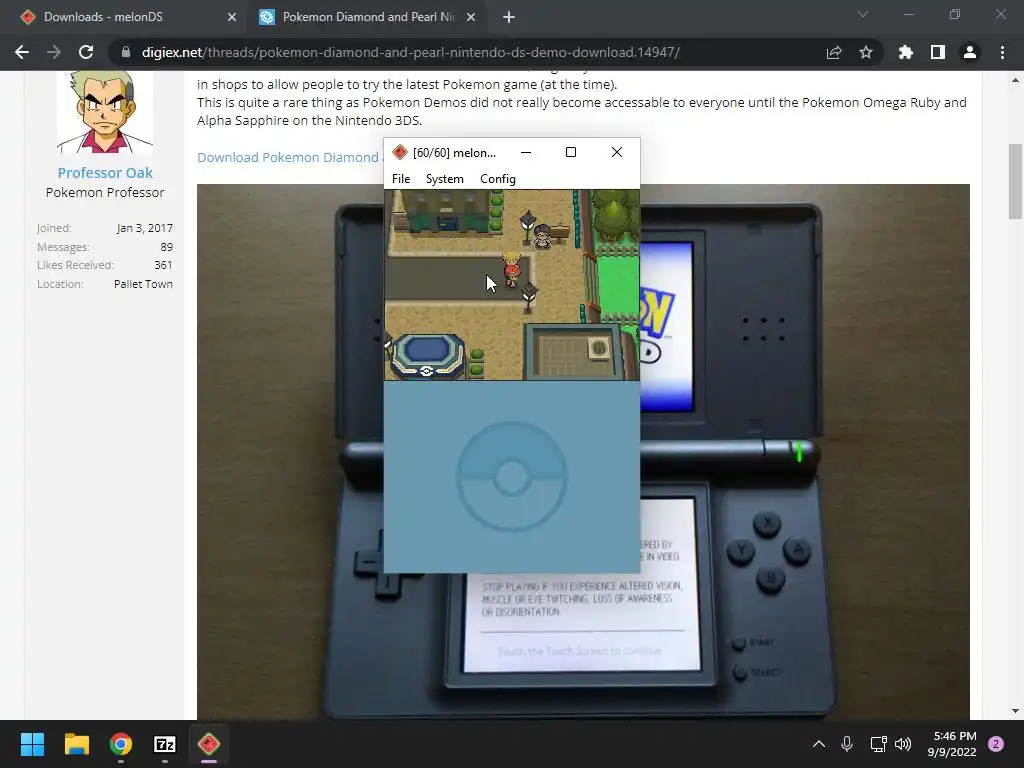Viewport: 1024px width, 768px height.
Task: Bookmark this page with the star
Action: click(x=866, y=52)
